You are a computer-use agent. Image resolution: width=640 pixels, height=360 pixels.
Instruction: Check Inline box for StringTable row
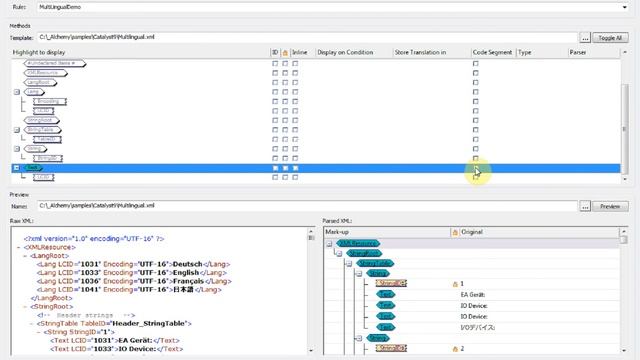(295, 130)
